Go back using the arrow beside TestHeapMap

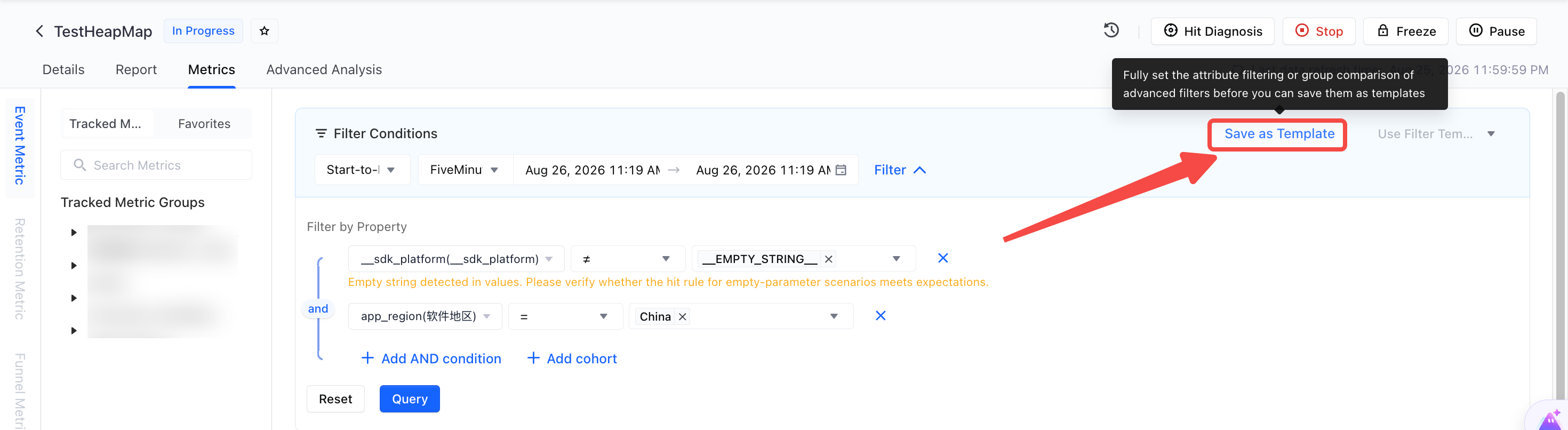(x=39, y=31)
